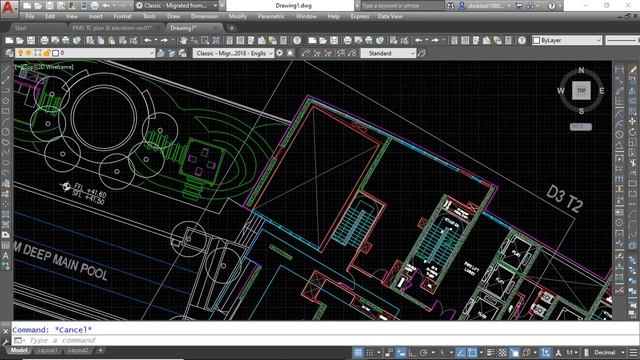Click the WCS button below the ViewCube
This screenshot has height=360, width=640.
[x=581, y=127]
